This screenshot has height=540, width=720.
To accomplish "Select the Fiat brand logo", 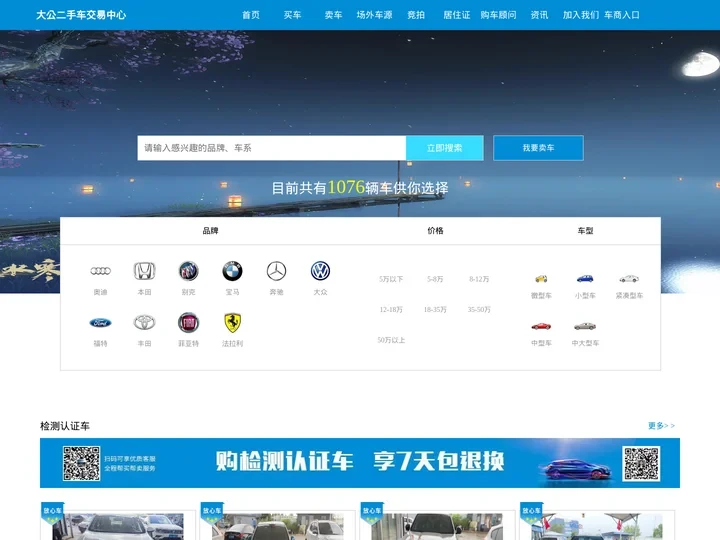I will [x=188, y=322].
